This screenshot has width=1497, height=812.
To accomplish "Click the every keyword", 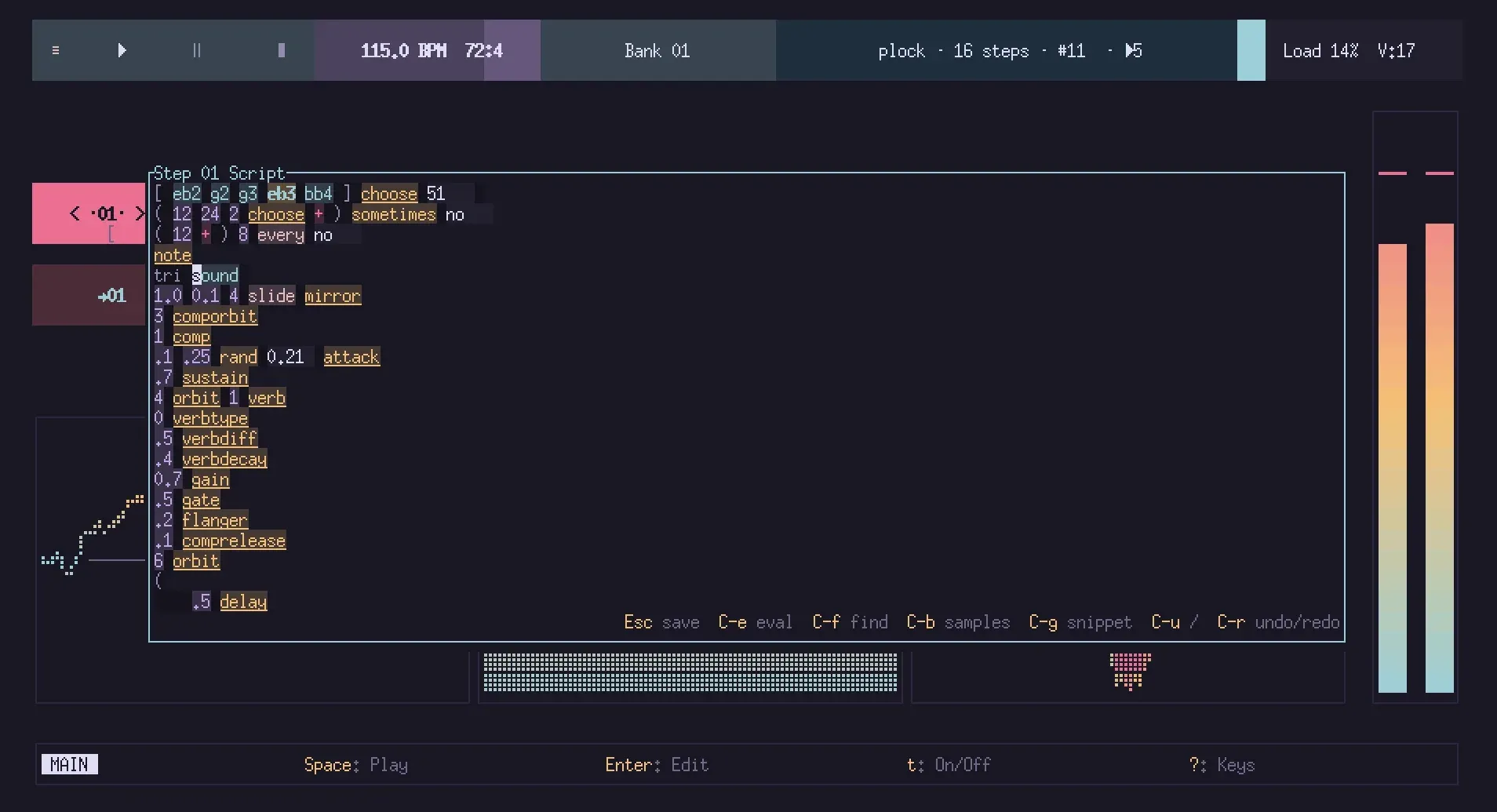I will coord(281,235).
